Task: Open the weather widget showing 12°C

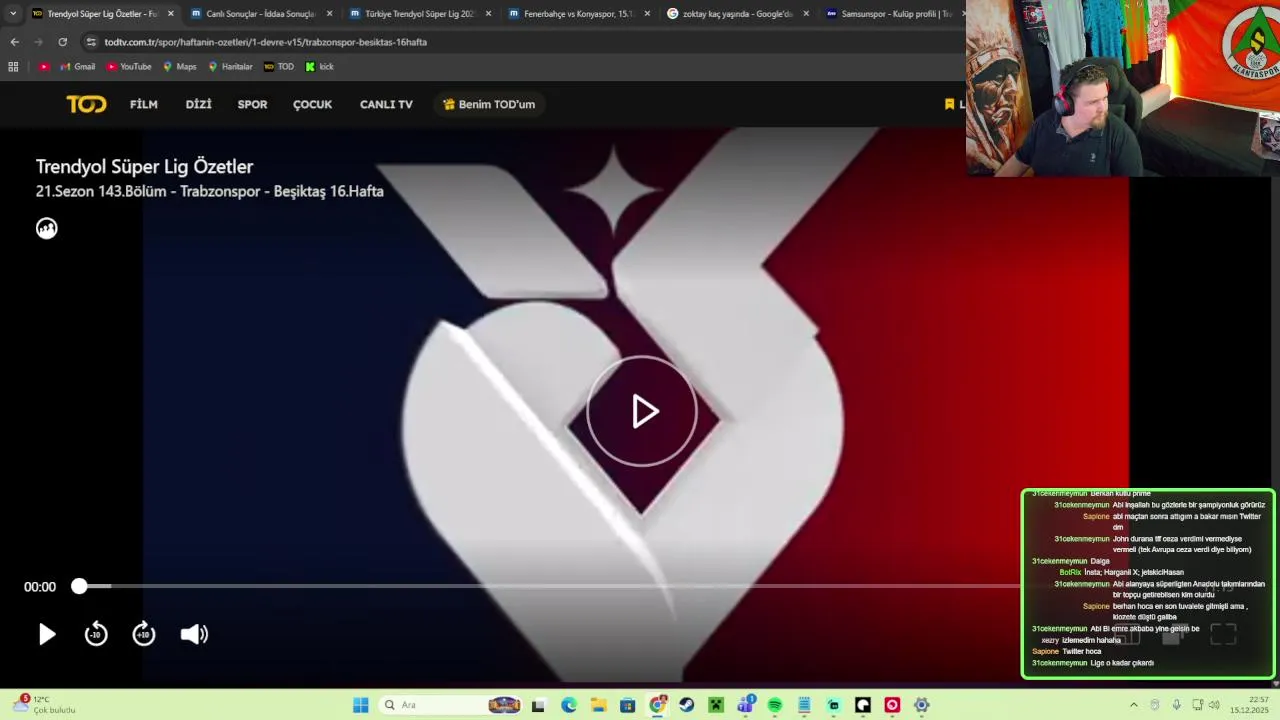Action: click(x=42, y=705)
